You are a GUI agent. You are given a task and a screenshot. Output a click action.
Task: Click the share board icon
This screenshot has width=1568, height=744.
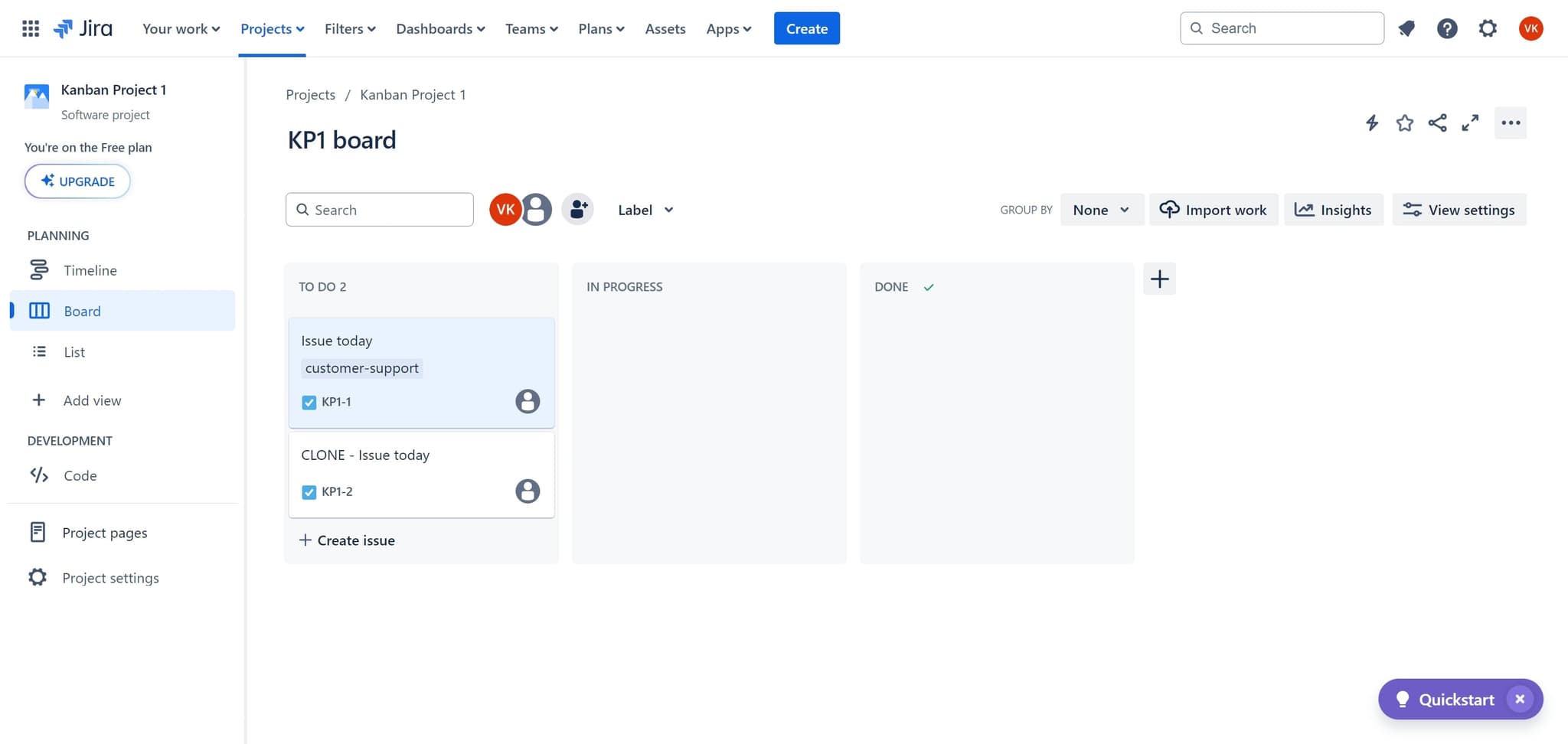click(1437, 123)
